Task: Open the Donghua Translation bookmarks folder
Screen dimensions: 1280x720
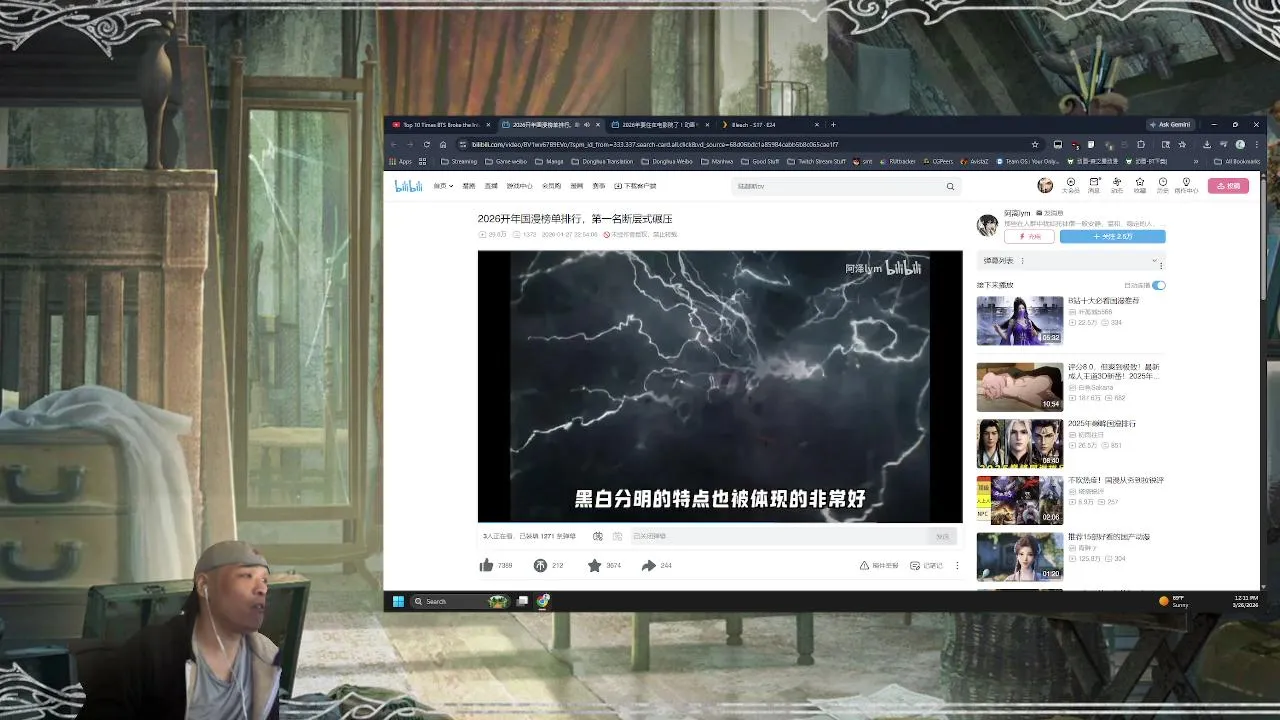Action: 601,161
